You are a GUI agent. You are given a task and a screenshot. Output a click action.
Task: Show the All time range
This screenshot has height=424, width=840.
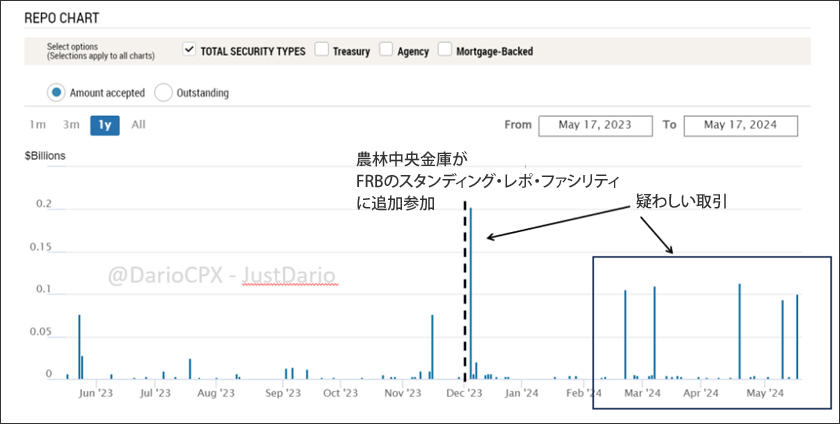point(138,125)
